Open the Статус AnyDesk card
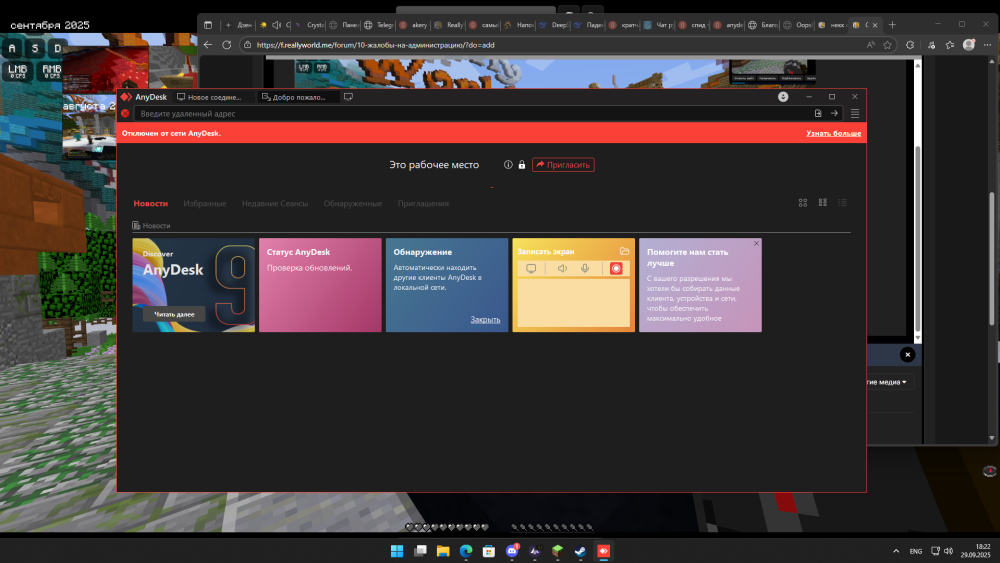The image size is (1000, 563). pyautogui.click(x=320, y=285)
